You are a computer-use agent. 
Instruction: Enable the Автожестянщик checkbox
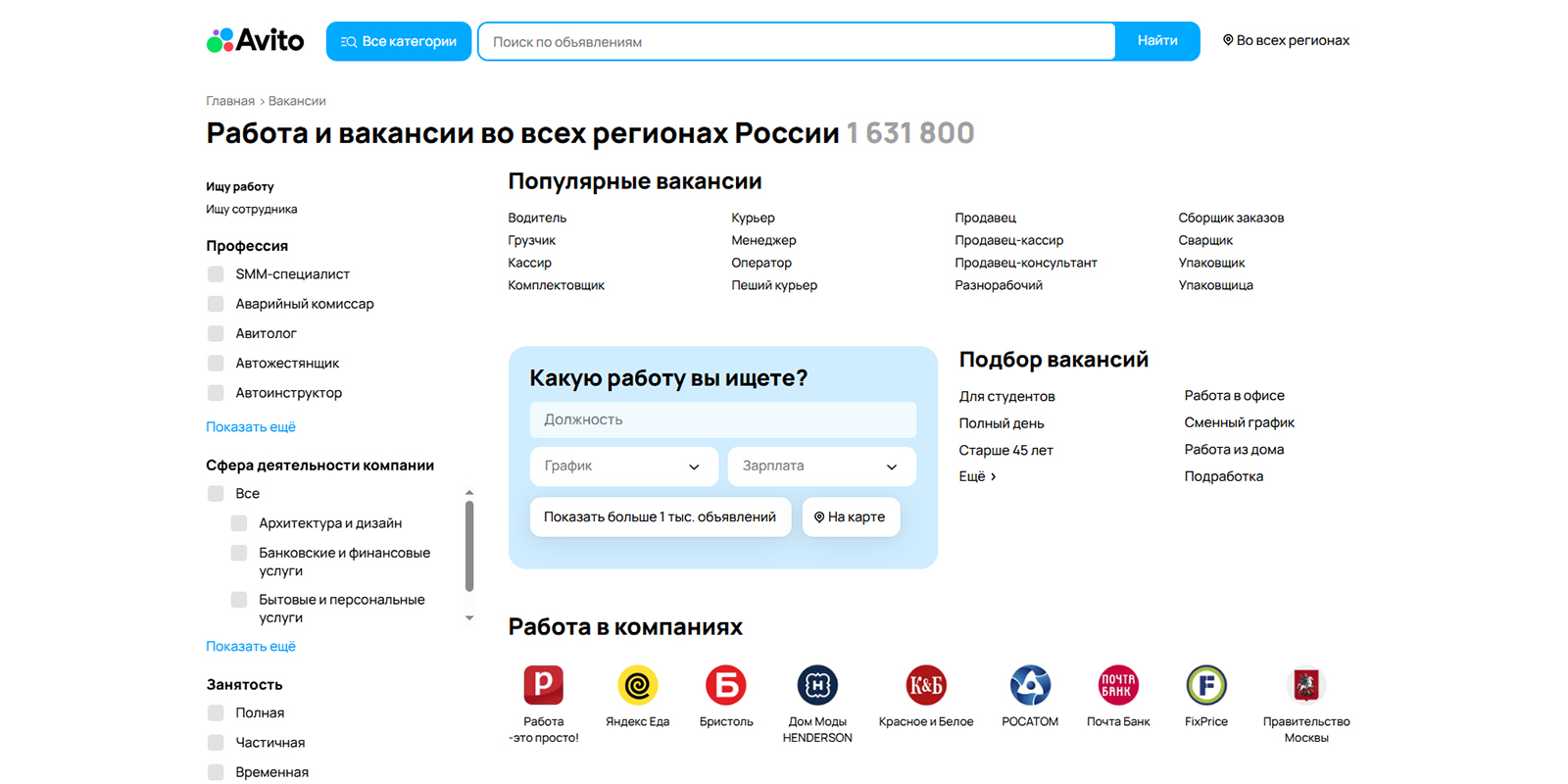click(x=216, y=363)
